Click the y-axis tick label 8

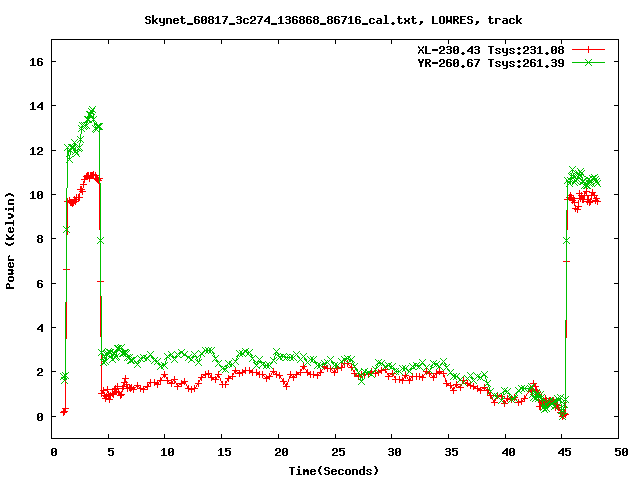click(40, 239)
